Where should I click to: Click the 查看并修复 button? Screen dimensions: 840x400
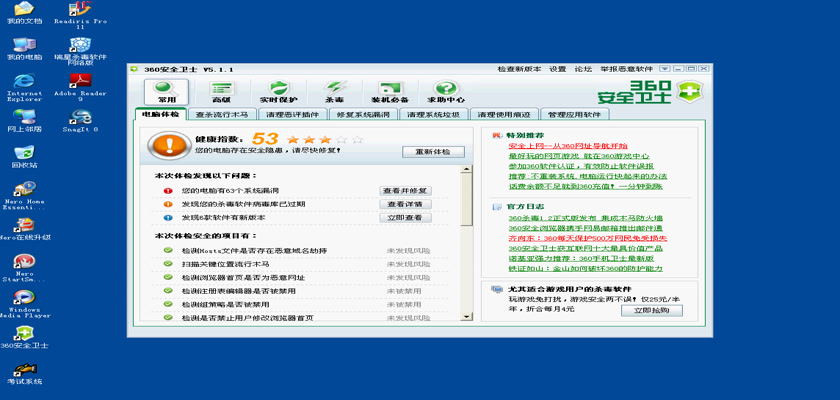(406, 191)
